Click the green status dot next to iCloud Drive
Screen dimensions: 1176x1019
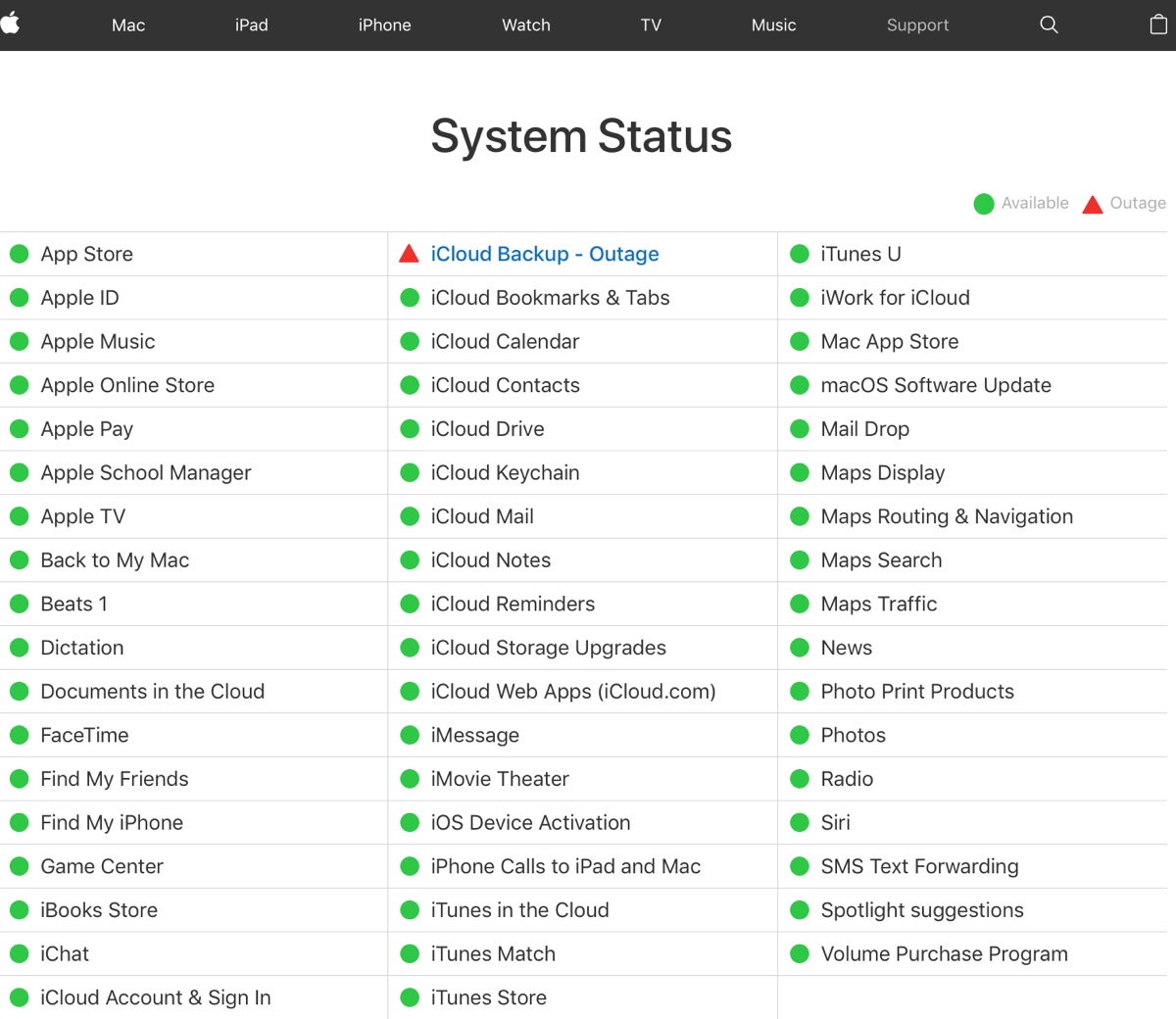tap(409, 428)
